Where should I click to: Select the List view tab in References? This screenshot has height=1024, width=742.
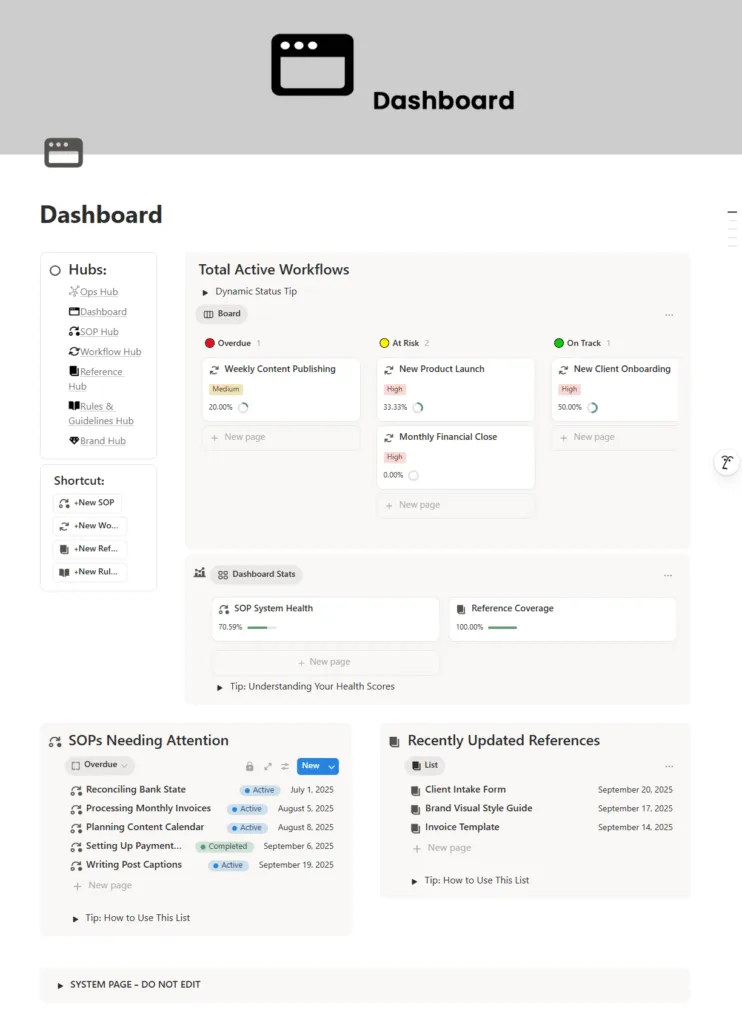click(425, 765)
